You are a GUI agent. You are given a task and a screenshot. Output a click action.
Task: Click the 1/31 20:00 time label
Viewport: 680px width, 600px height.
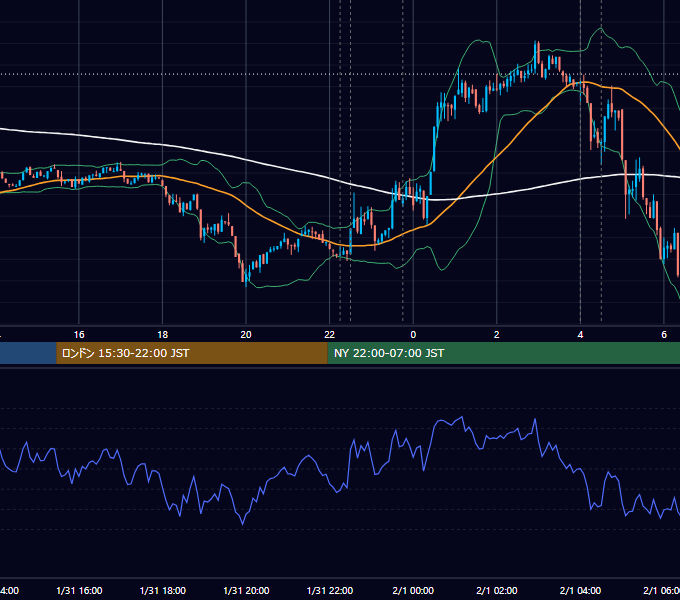246,590
